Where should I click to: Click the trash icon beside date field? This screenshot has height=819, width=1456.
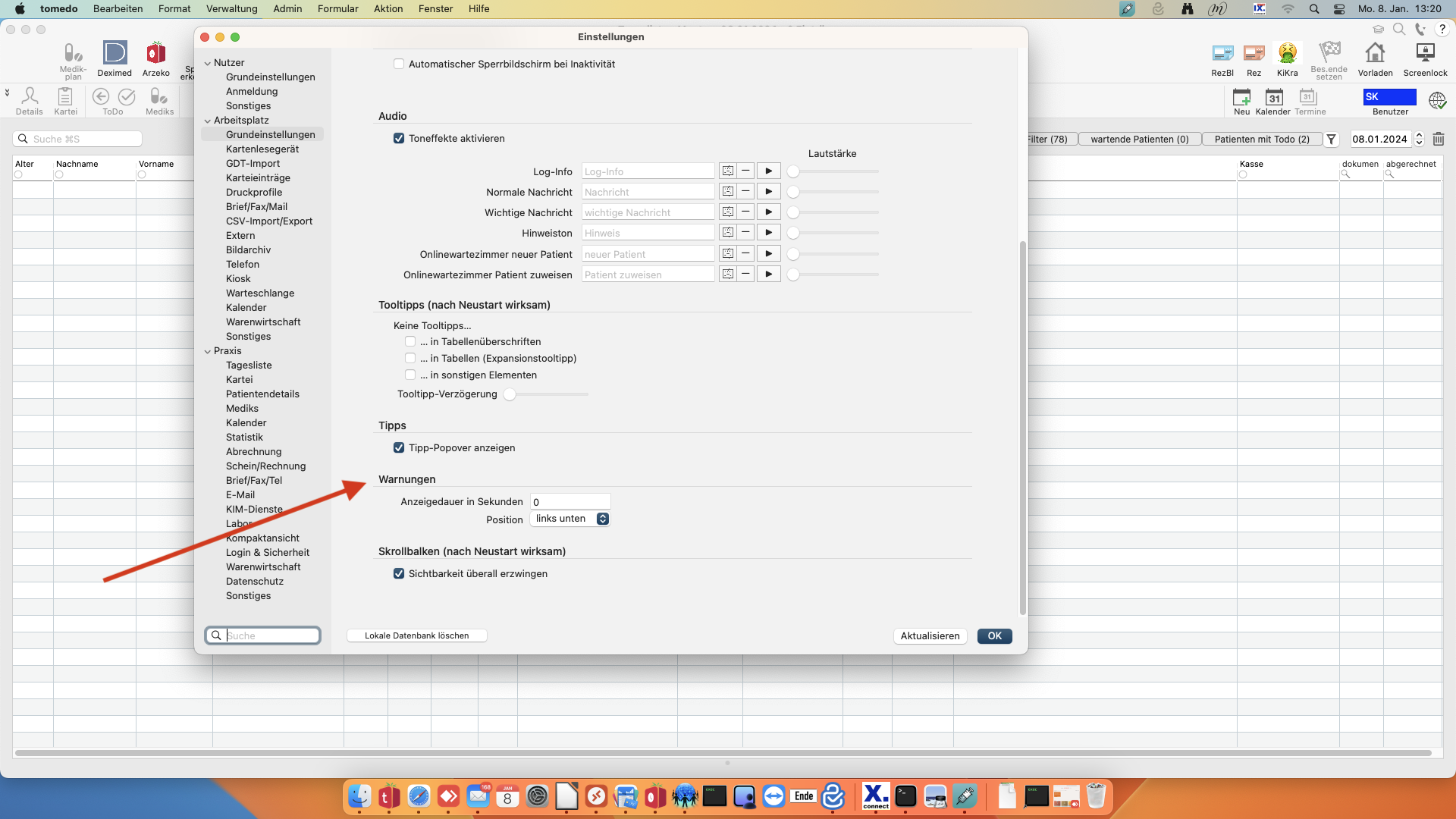click(1439, 139)
